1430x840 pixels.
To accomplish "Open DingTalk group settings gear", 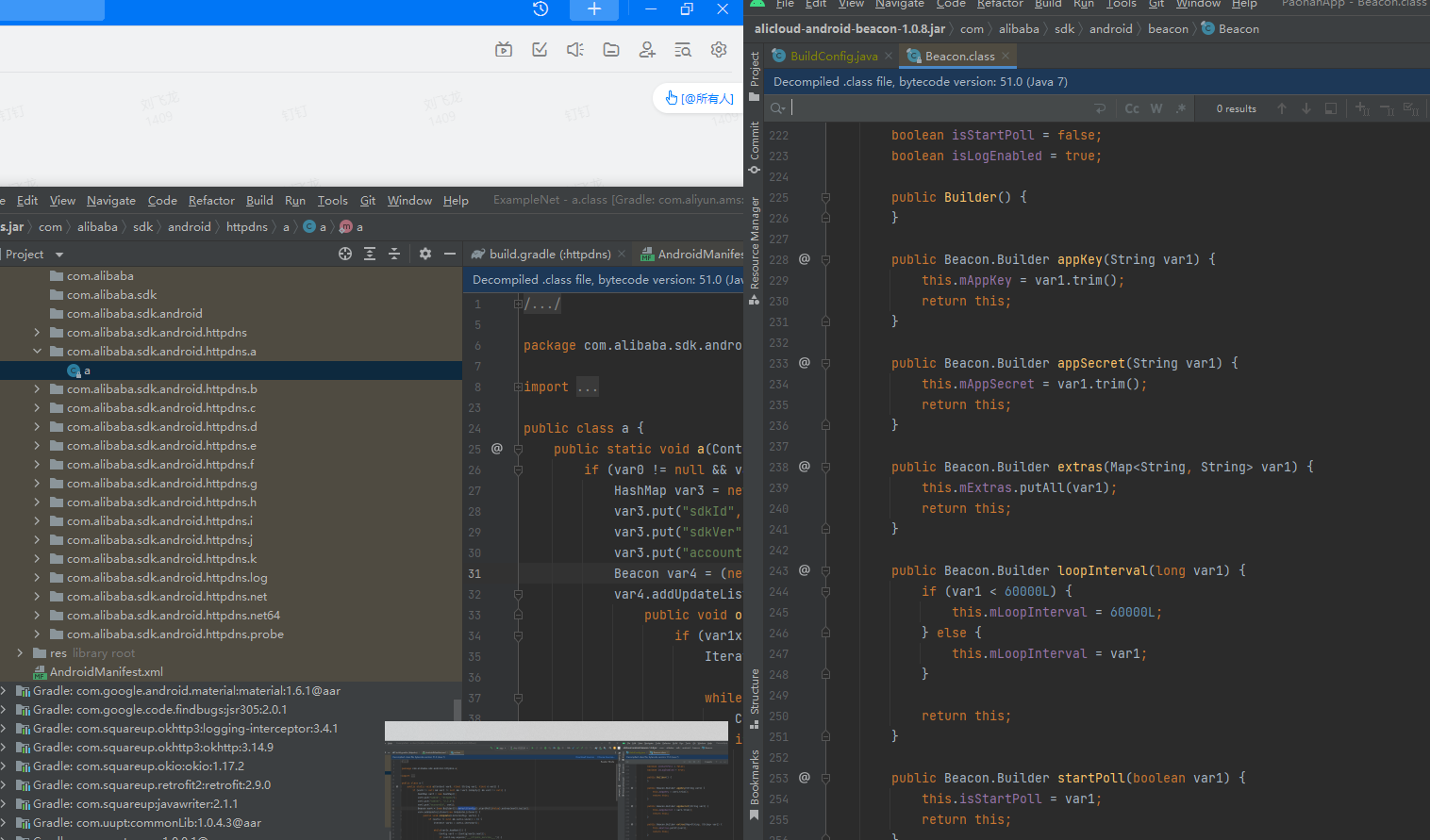I will coord(719,50).
